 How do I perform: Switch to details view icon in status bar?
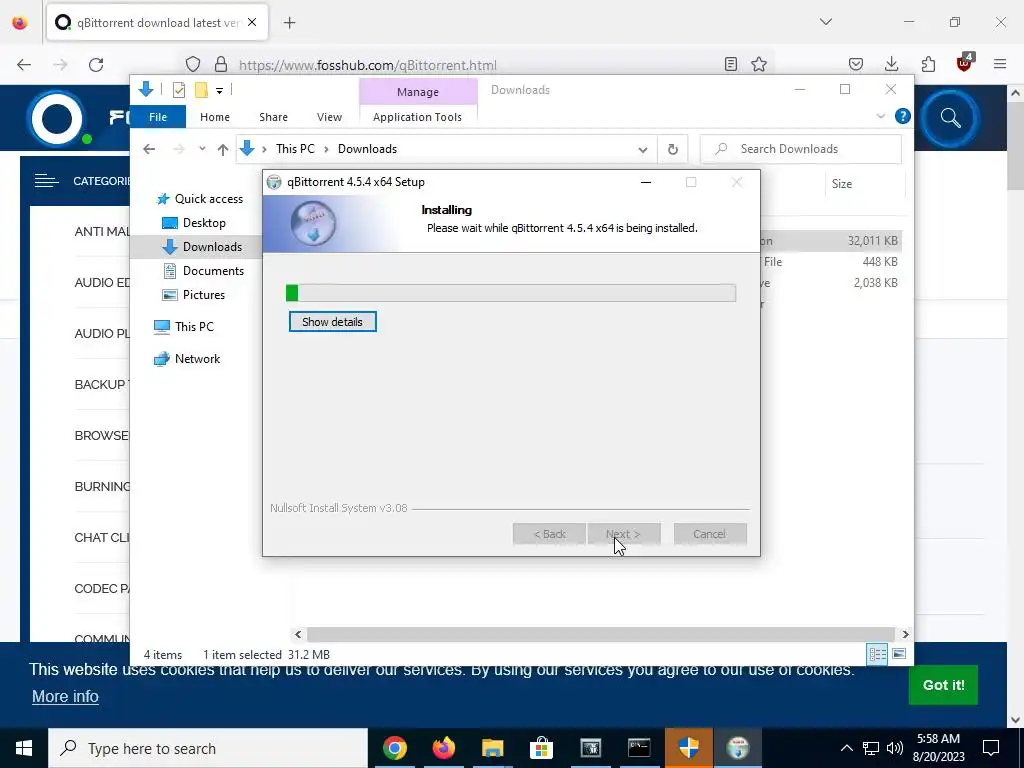[877, 654]
